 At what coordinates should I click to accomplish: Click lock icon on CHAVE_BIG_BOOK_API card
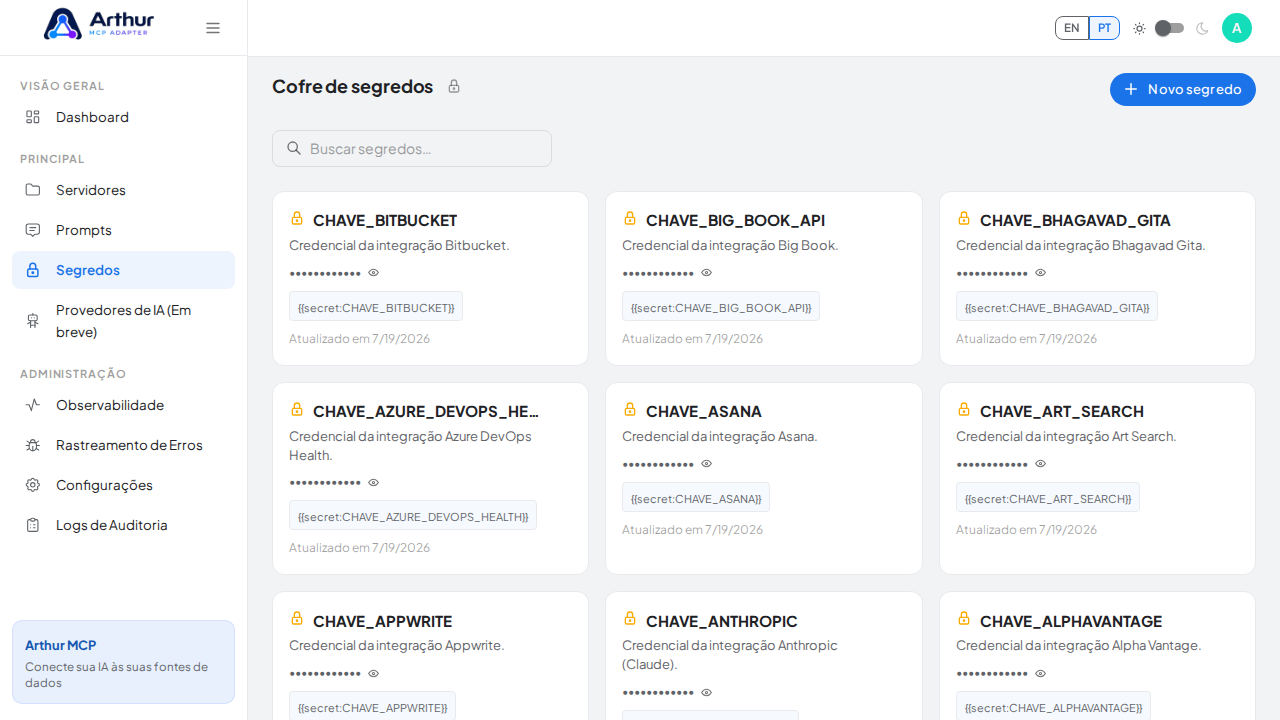pyautogui.click(x=630, y=218)
